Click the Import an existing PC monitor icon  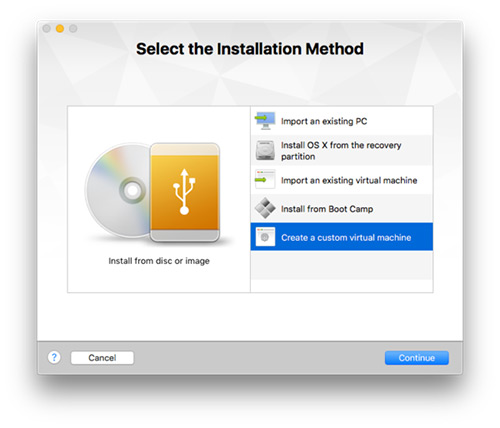point(265,121)
